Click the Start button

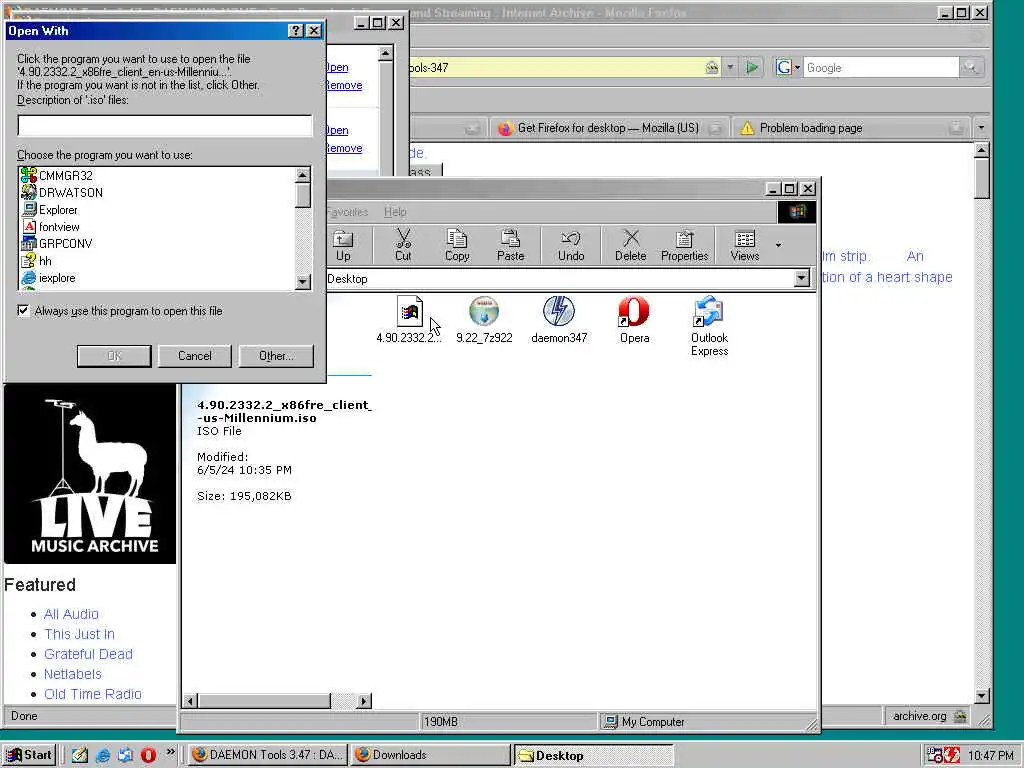(x=29, y=755)
